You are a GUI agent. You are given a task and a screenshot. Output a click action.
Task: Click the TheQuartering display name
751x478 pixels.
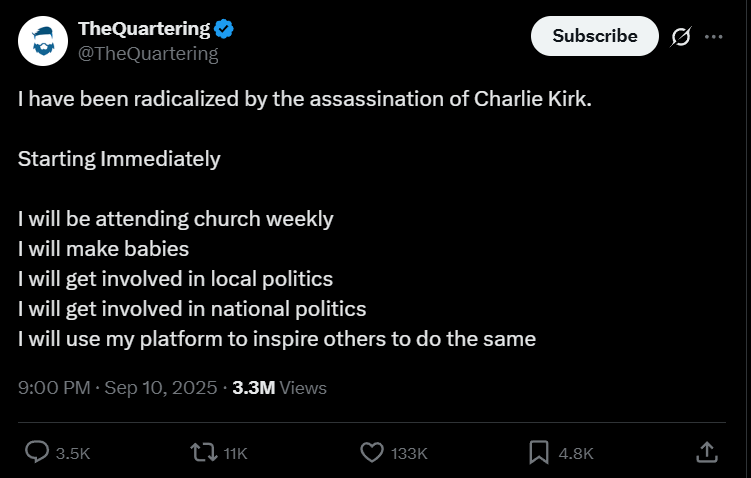pyautogui.click(x=144, y=29)
